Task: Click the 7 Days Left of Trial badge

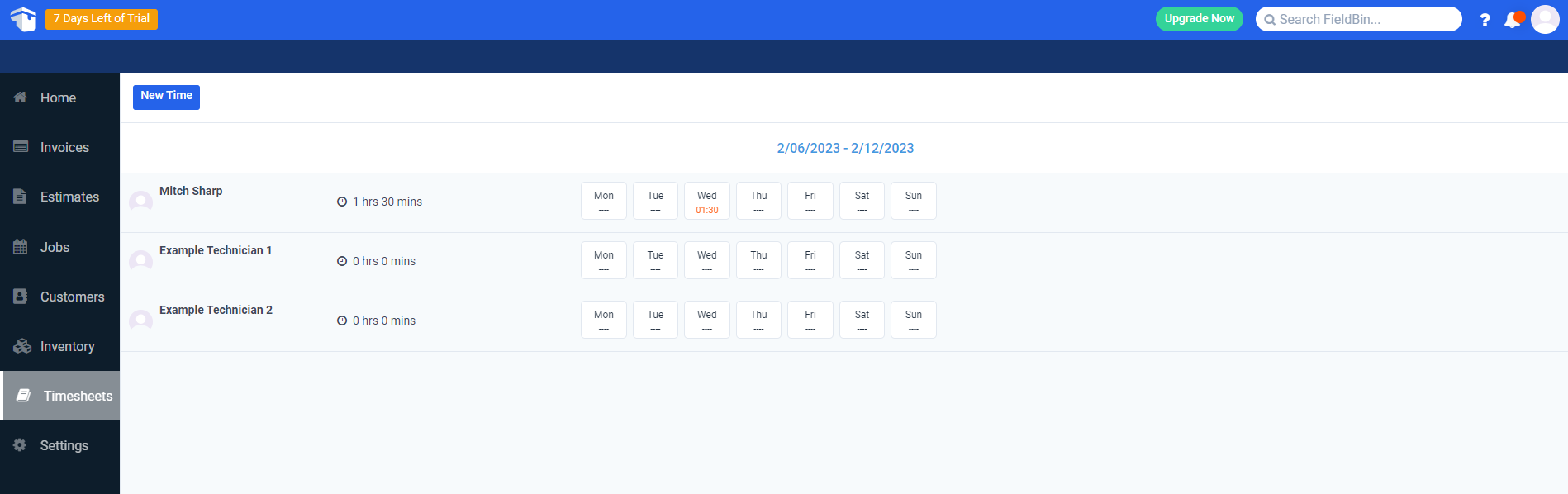Action: pyautogui.click(x=102, y=19)
